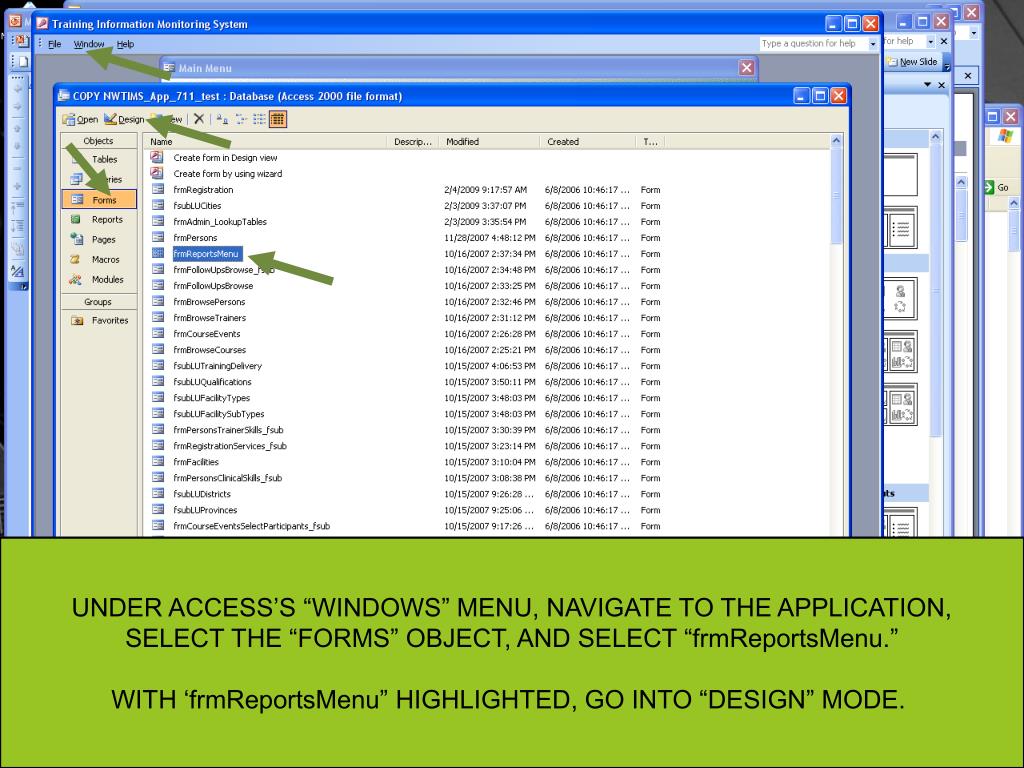This screenshot has width=1024, height=768.
Task: Click the form icon beside frmReportsMenu
Action: [x=157, y=253]
